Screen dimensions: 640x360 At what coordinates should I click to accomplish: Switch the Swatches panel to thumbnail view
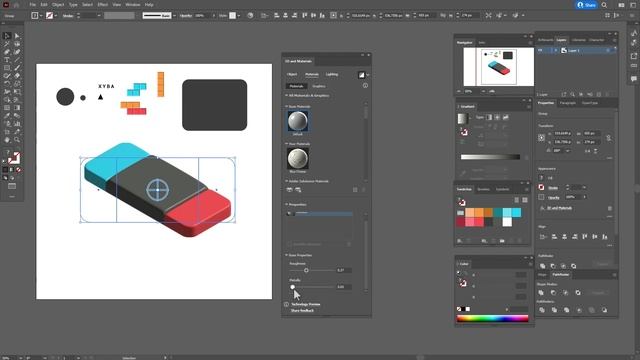524,200
